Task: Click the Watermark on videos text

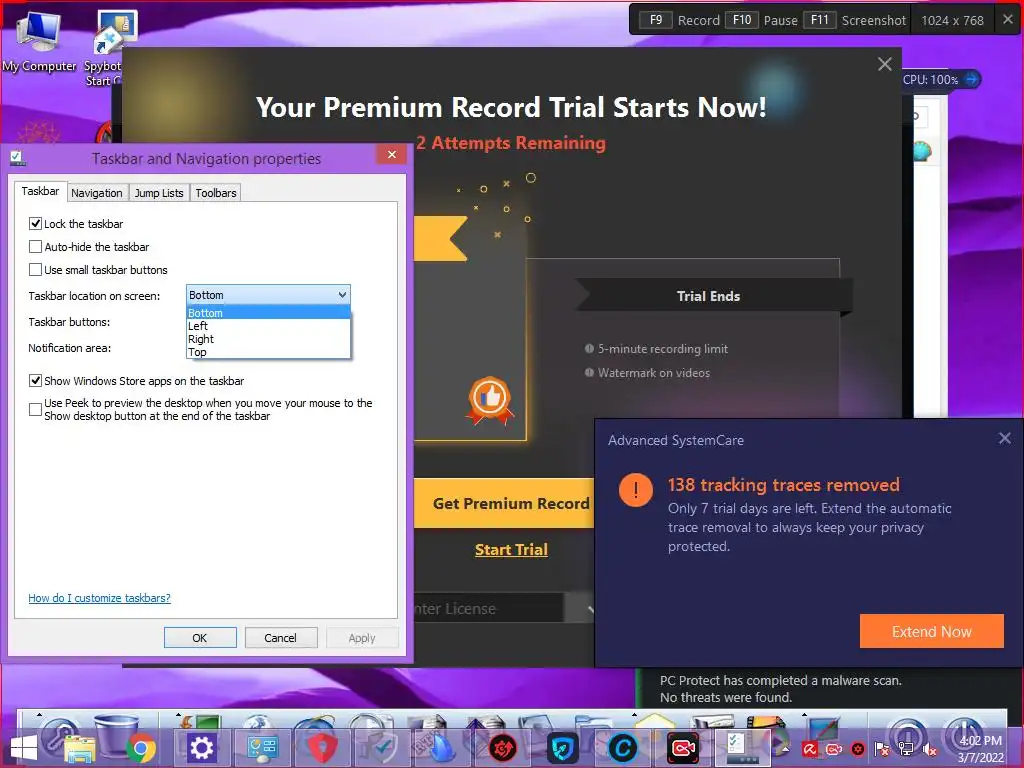Action: pyautogui.click(x=654, y=373)
